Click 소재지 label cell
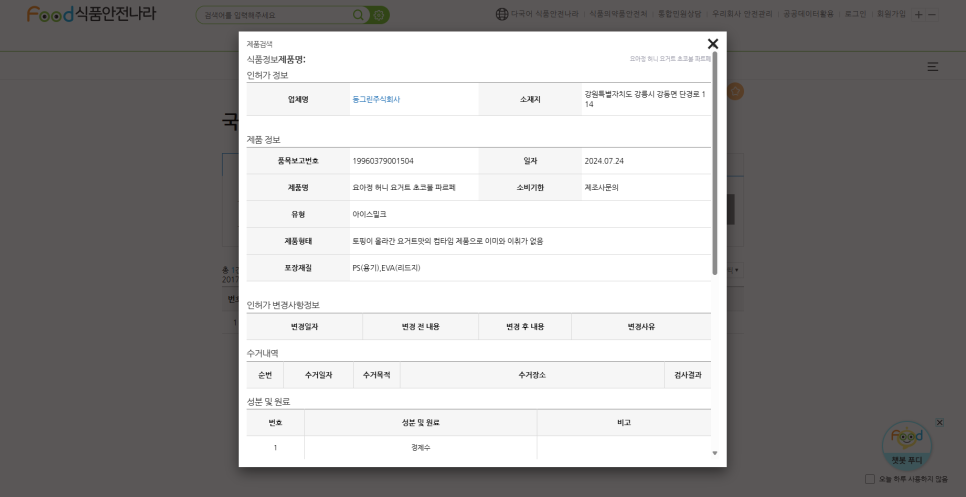Image resolution: width=966 pixels, height=497 pixels. pyautogui.click(x=530, y=99)
